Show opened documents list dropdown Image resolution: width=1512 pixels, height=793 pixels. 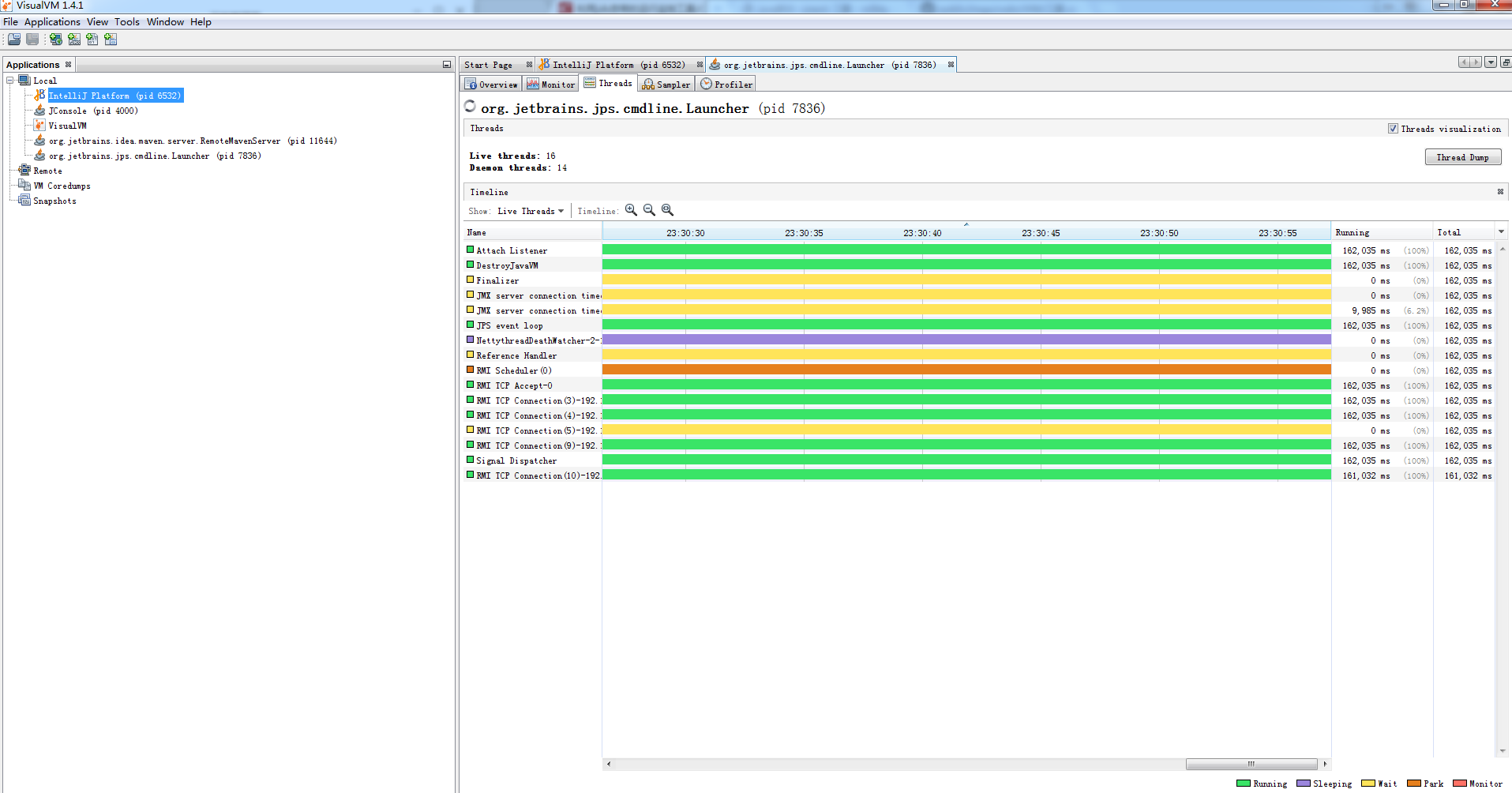click(x=1491, y=62)
